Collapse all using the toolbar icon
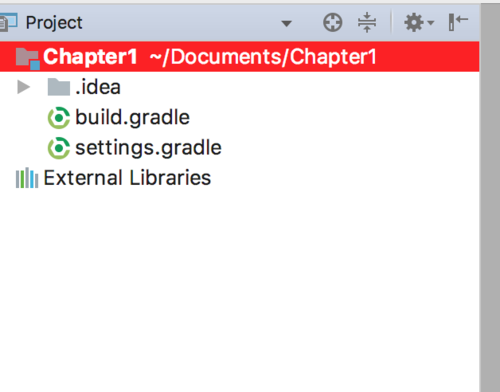 pos(367,23)
